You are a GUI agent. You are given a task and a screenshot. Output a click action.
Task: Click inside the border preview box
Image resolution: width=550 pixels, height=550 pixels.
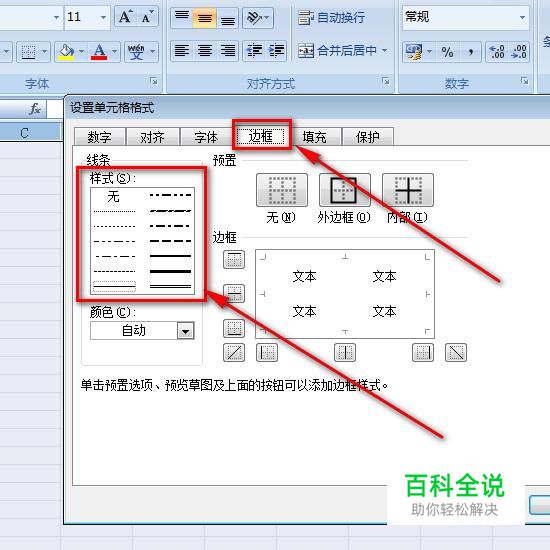pos(345,294)
